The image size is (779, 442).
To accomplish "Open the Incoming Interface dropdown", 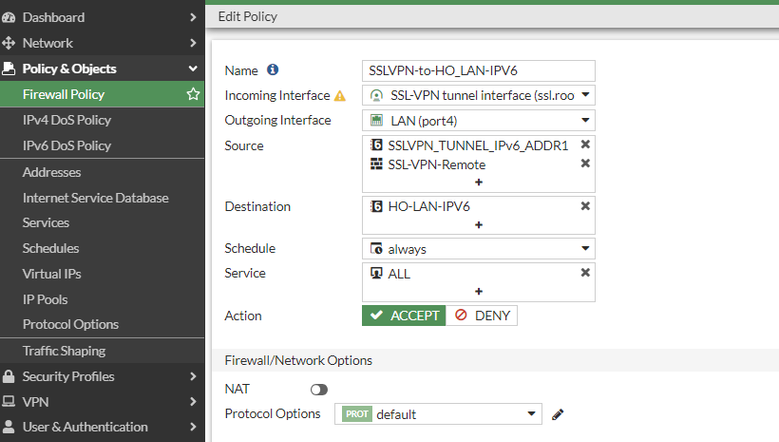I will click(479, 96).
